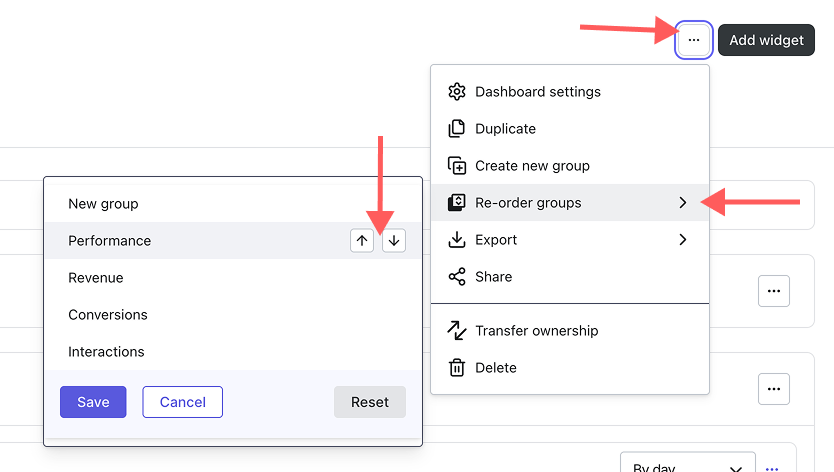
Task: Cancel the re-order dialog
Action: pos(182,402)
